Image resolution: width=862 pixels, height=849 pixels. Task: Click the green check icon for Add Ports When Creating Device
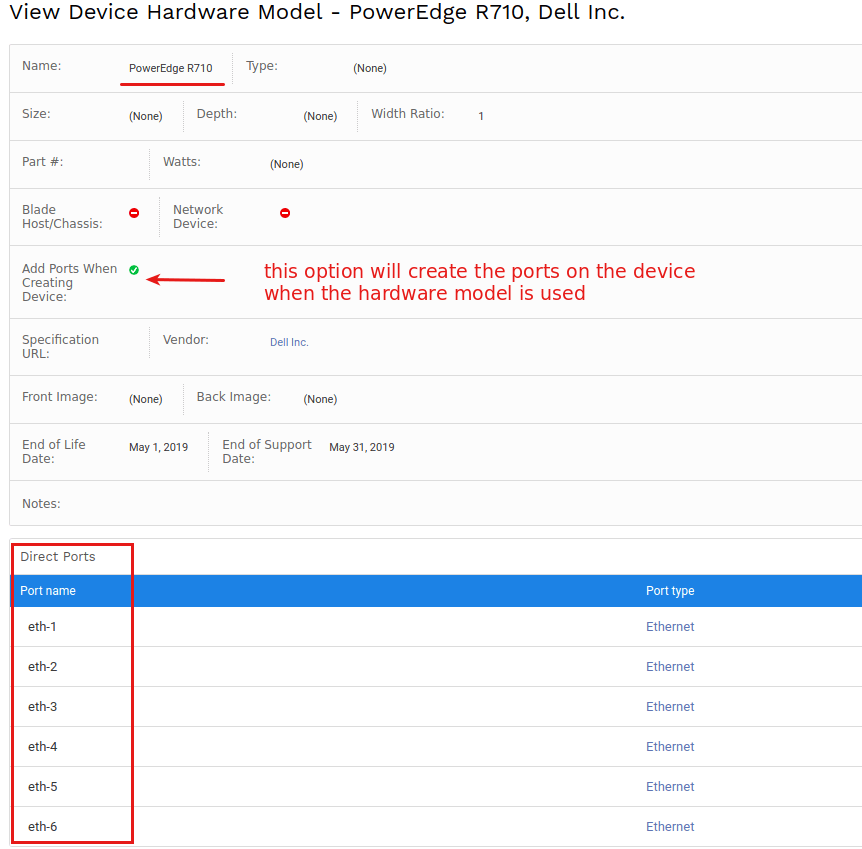134,269
